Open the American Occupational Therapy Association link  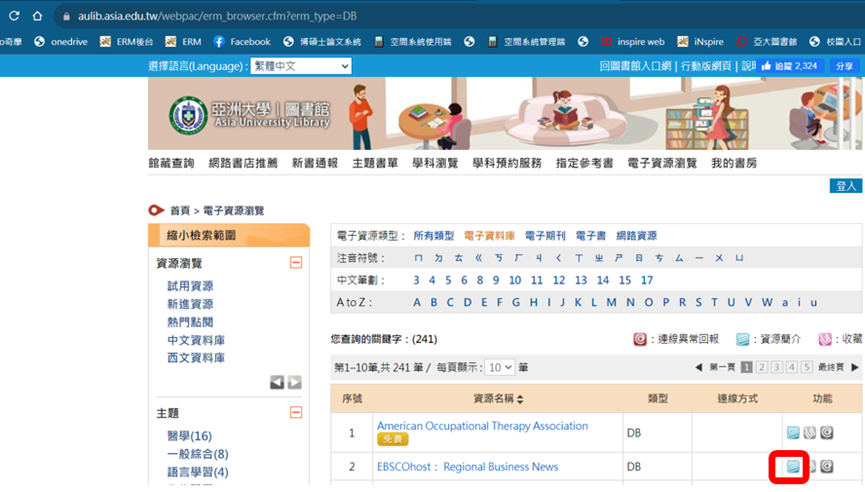pyautogui.click(x=482, y=426)
